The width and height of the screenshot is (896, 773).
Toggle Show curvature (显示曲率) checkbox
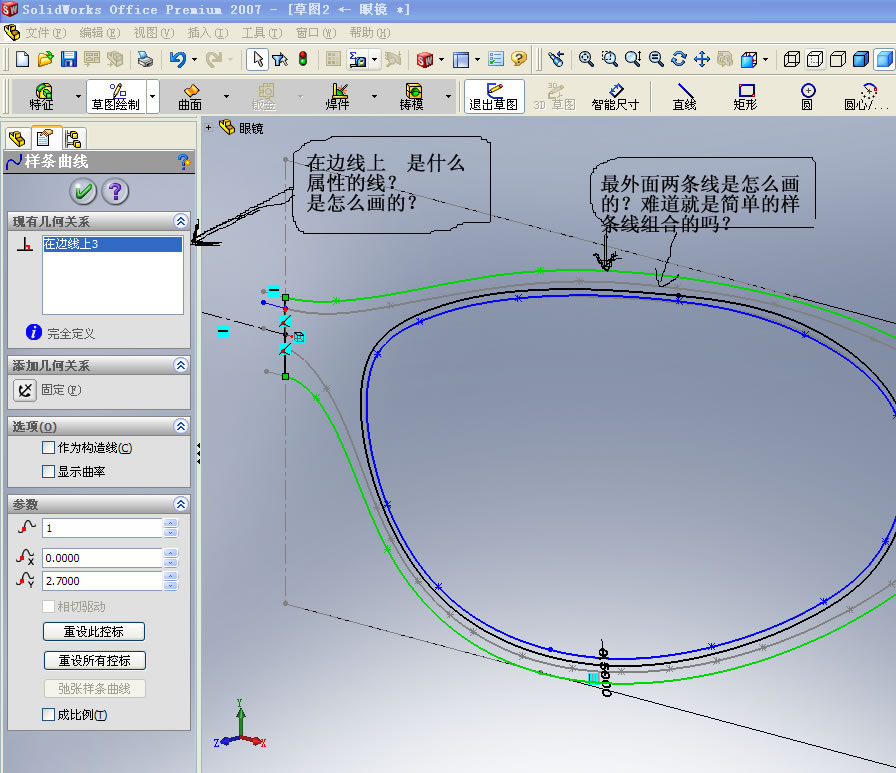pyautogui.click(x=49, y=471)
